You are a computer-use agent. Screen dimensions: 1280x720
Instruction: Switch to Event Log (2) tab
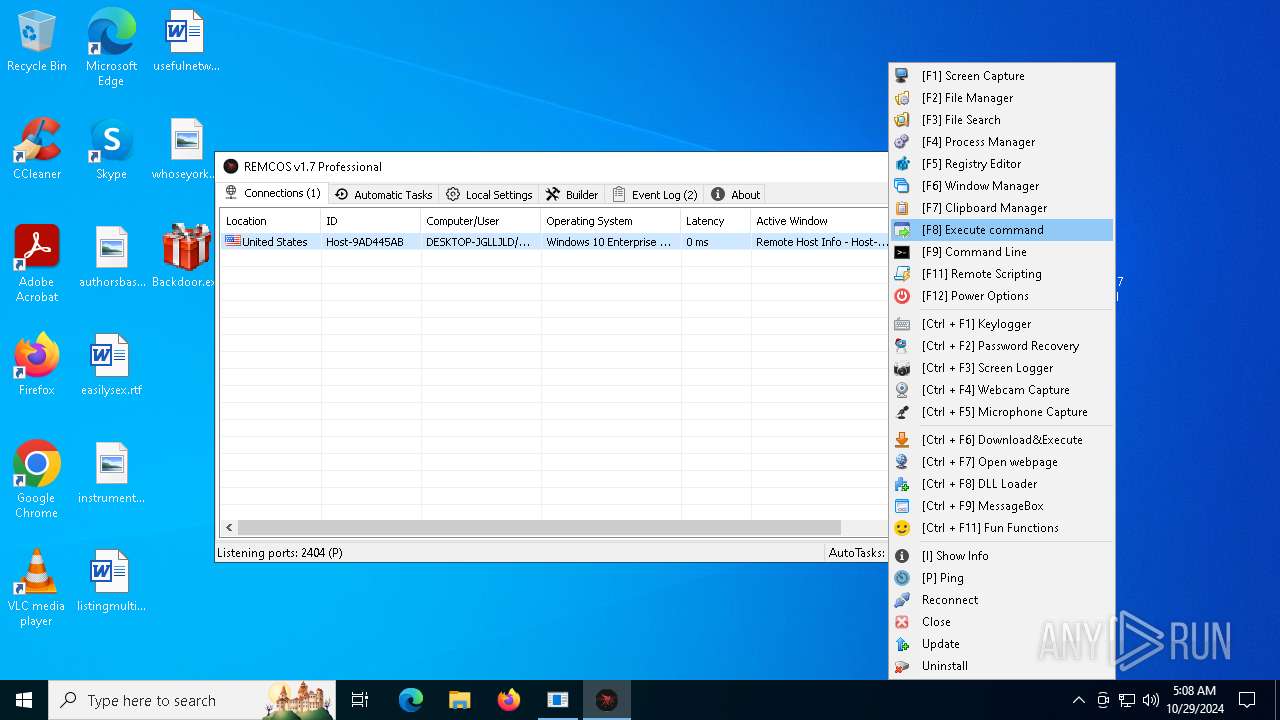(655, 194)
